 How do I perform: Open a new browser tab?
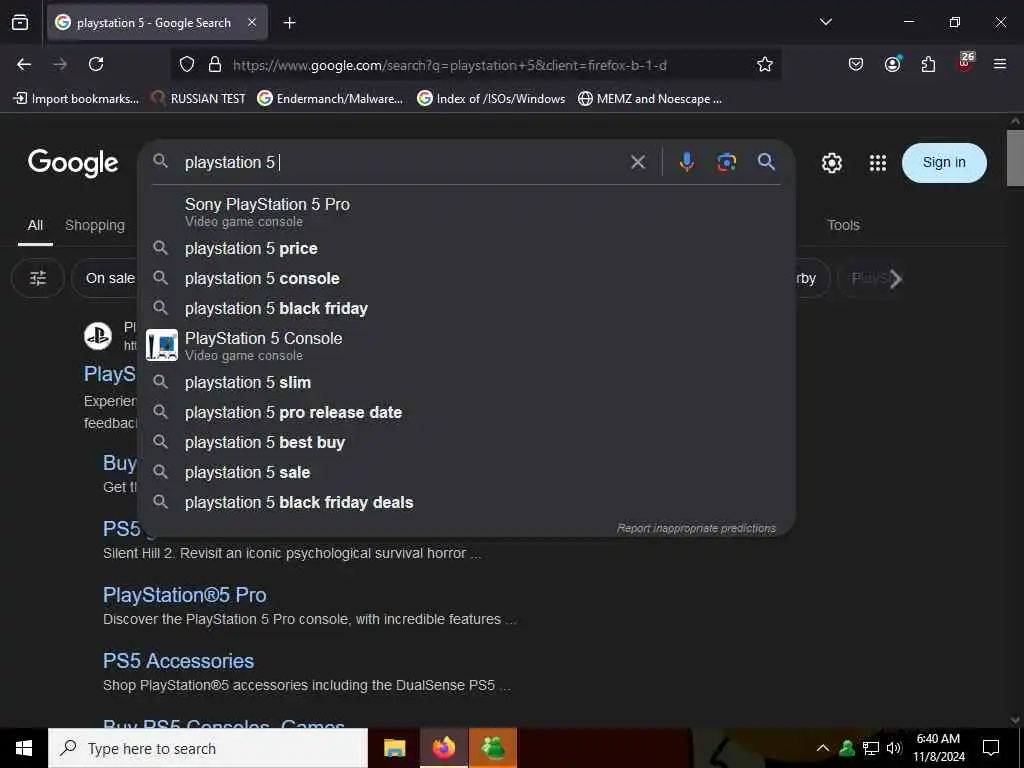(x=289, y=23)
